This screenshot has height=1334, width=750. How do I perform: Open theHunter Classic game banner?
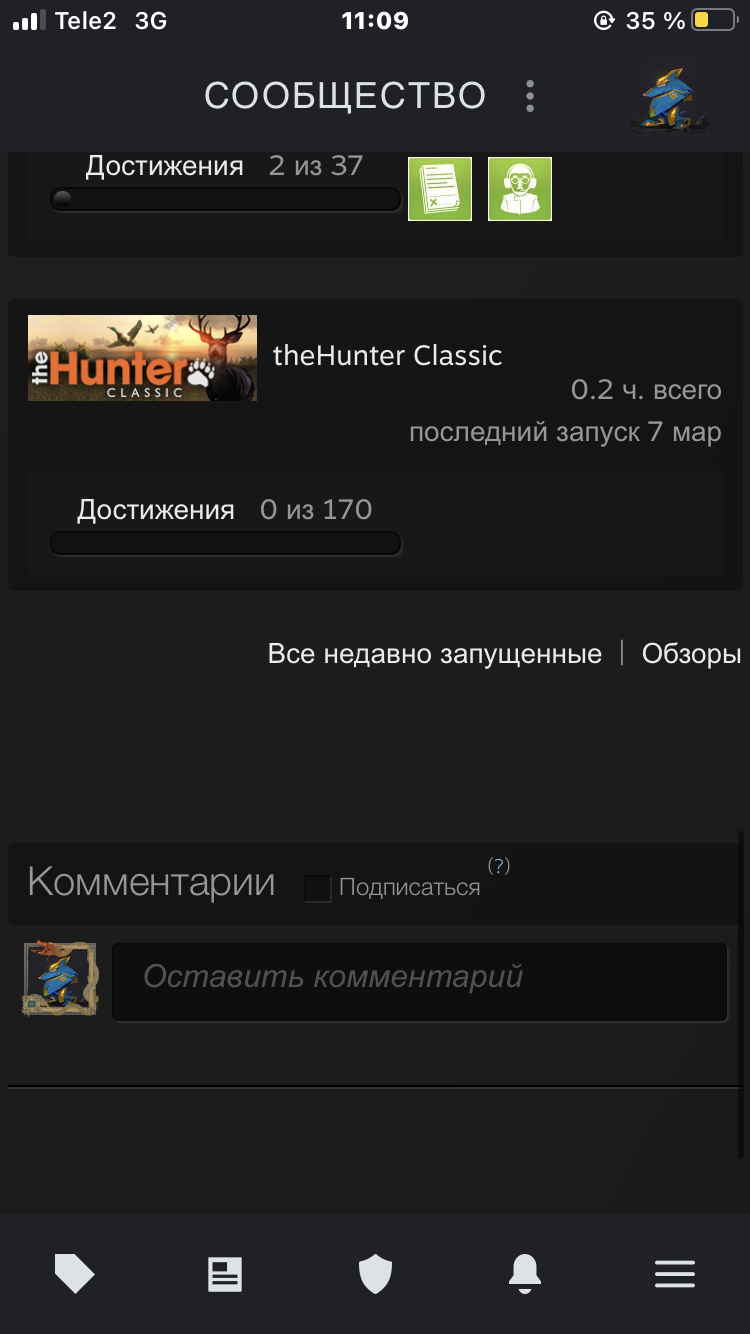pyautogui.click(x=142, y=358)
